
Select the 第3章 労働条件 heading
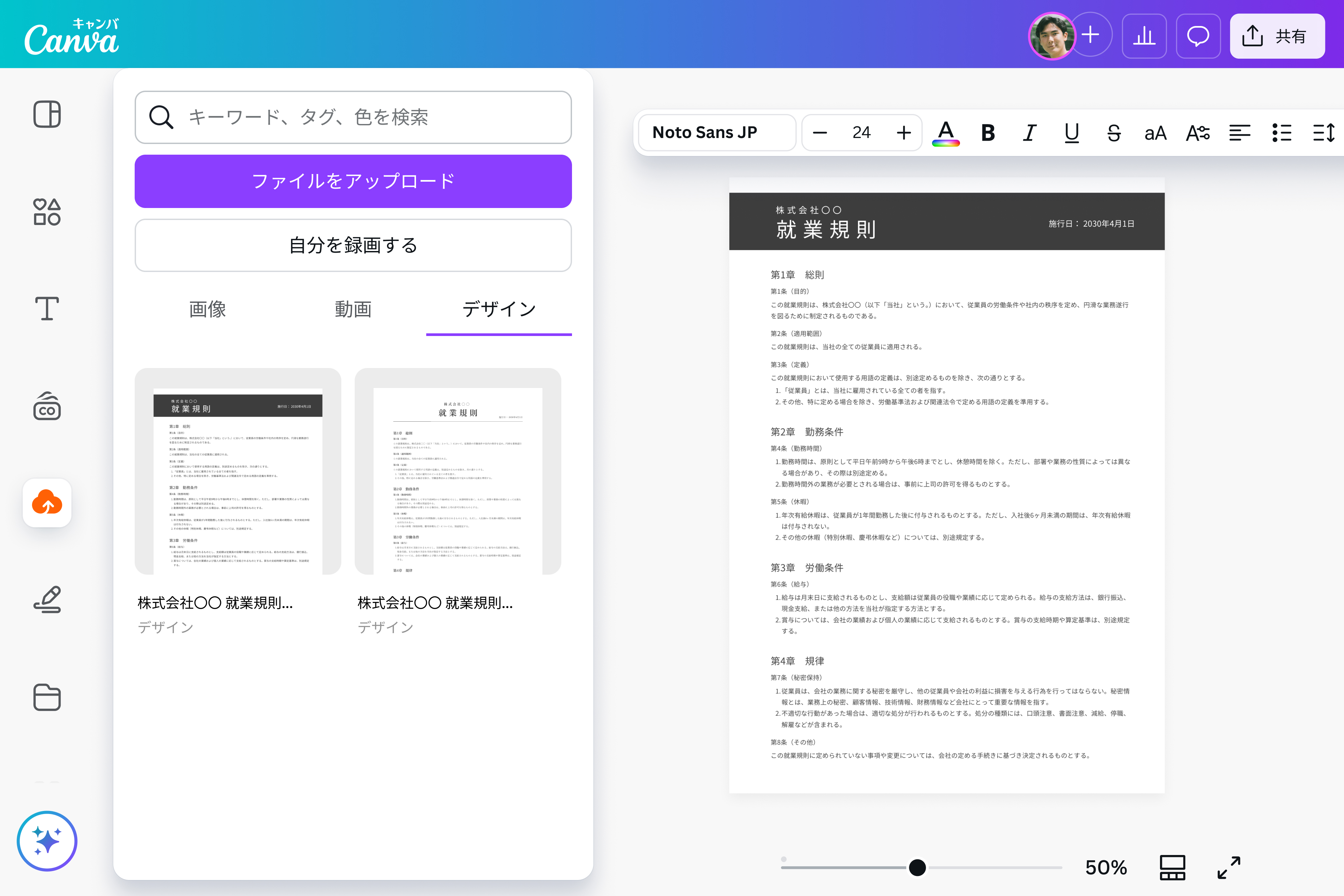tap(807, 568)
